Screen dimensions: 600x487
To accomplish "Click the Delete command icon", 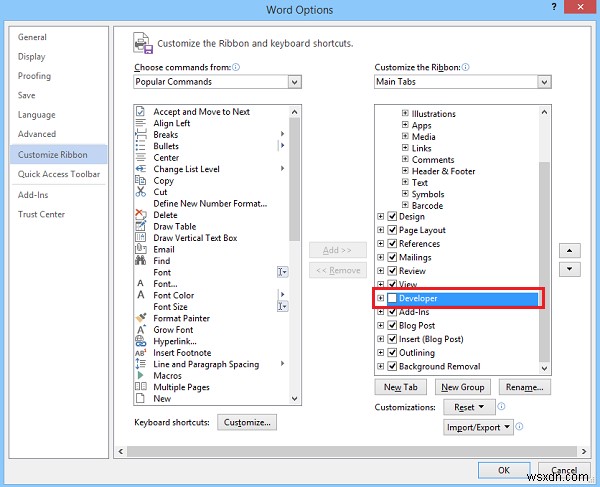I will pos(140,215).
